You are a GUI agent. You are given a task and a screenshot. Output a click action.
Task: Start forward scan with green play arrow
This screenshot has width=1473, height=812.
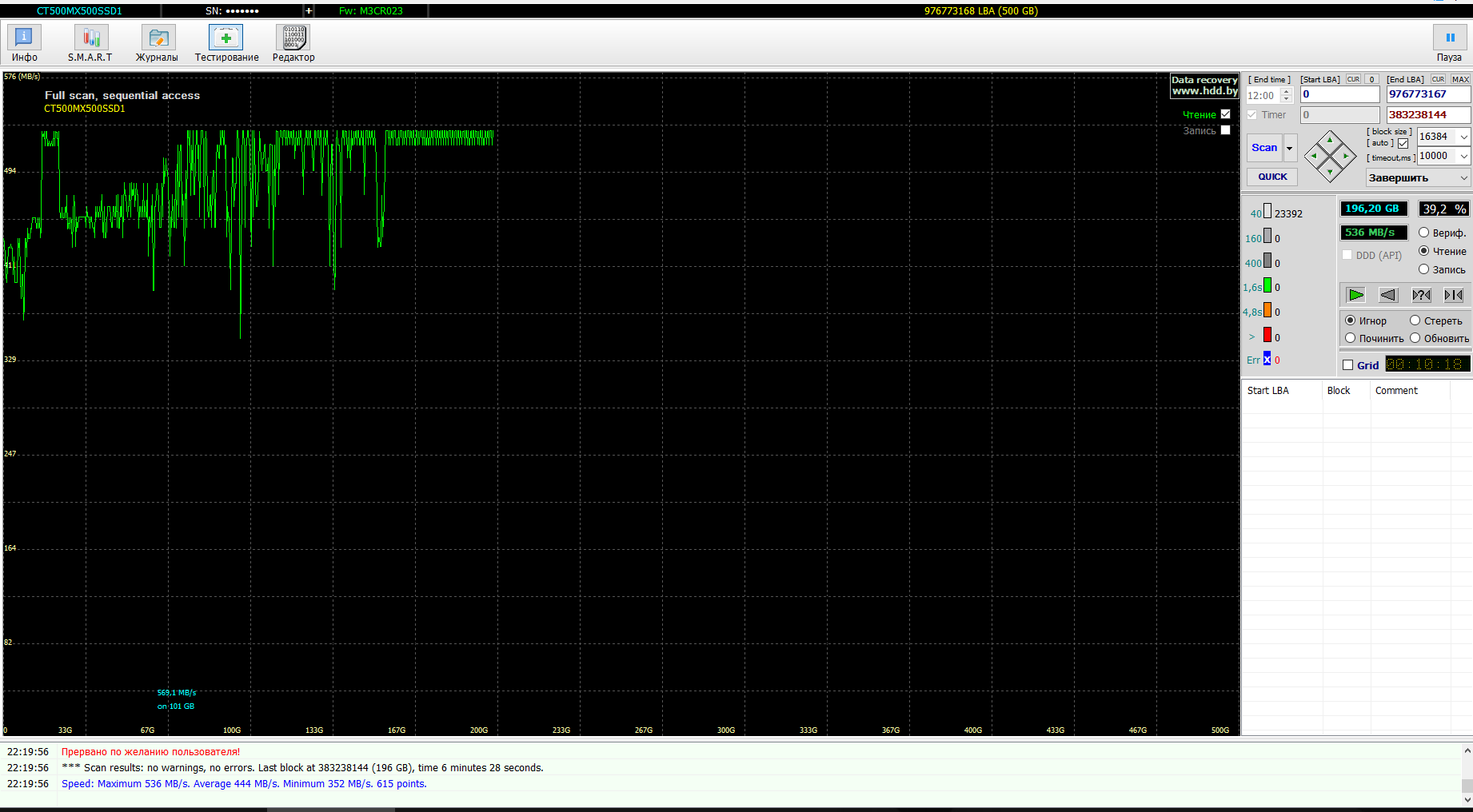pyautogui.click(x=1356, y=295)
